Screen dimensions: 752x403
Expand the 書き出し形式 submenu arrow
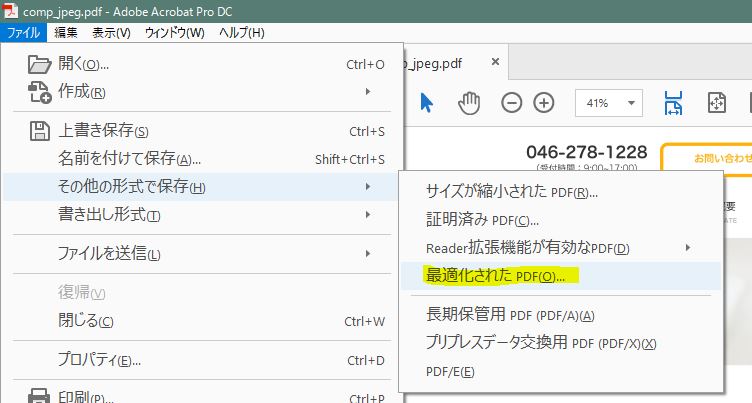coord(368,214)
